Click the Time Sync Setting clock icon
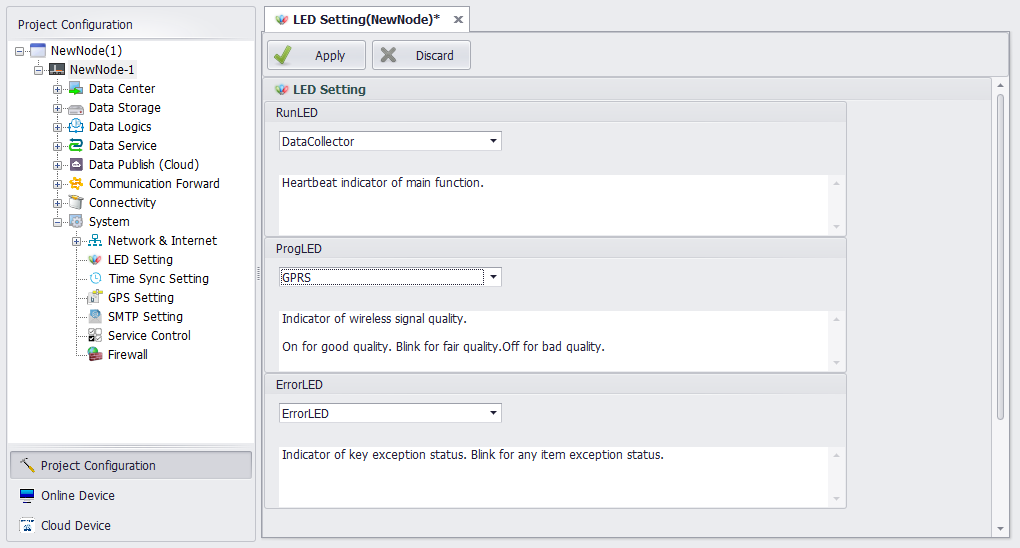 coord(95,279)
